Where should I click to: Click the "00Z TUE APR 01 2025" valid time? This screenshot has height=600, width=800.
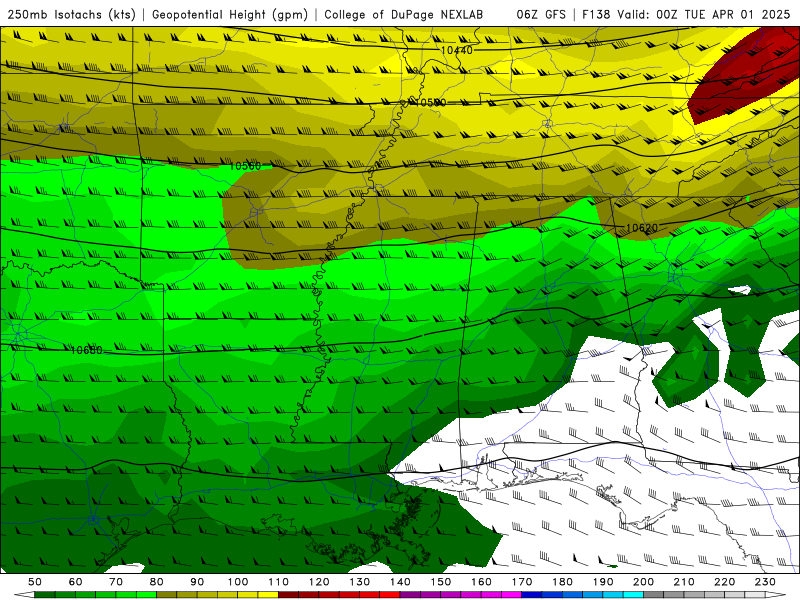coord(723,15)
